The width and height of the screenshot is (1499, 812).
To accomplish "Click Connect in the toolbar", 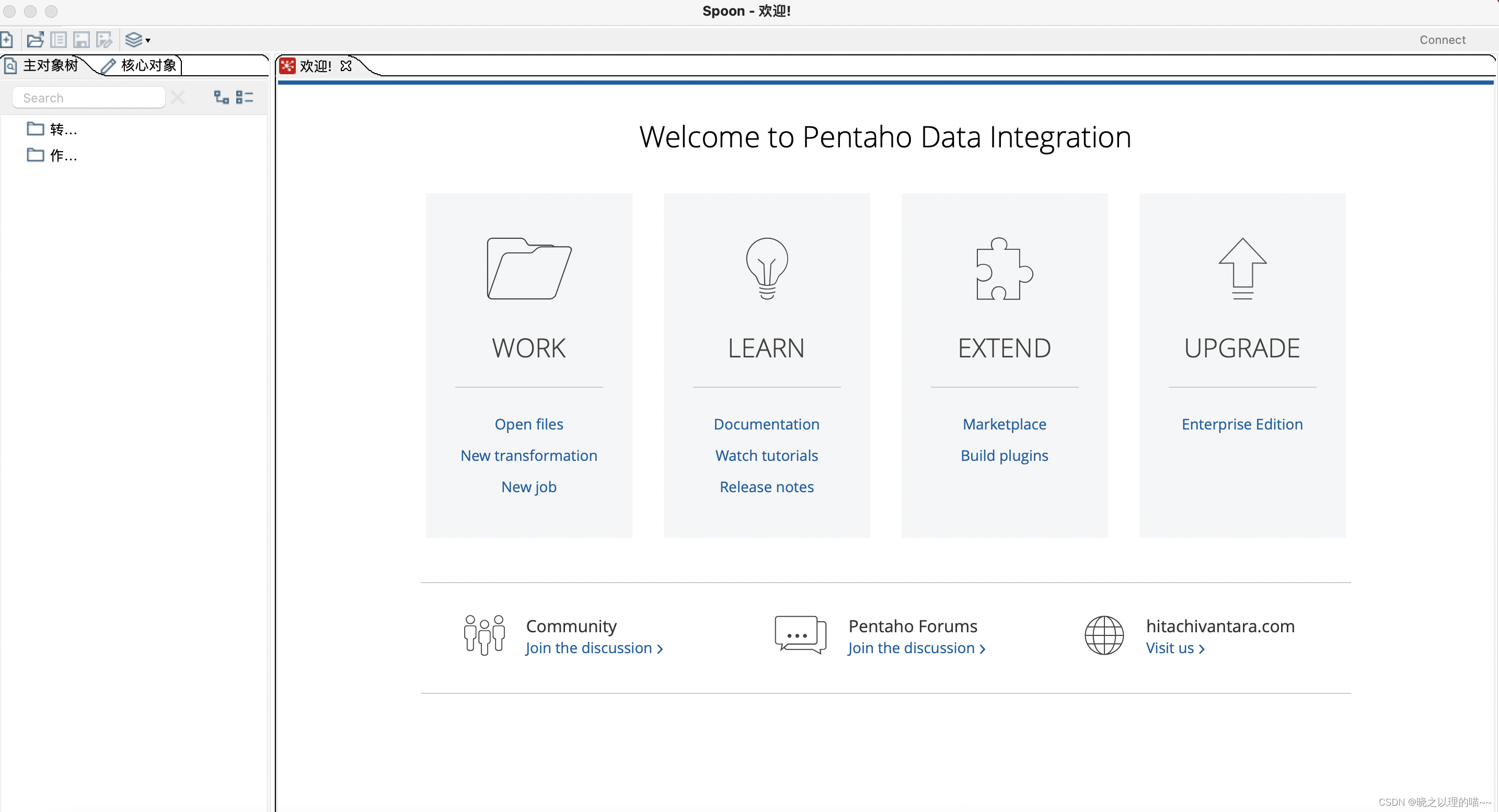I will [x=1442, y=40].
